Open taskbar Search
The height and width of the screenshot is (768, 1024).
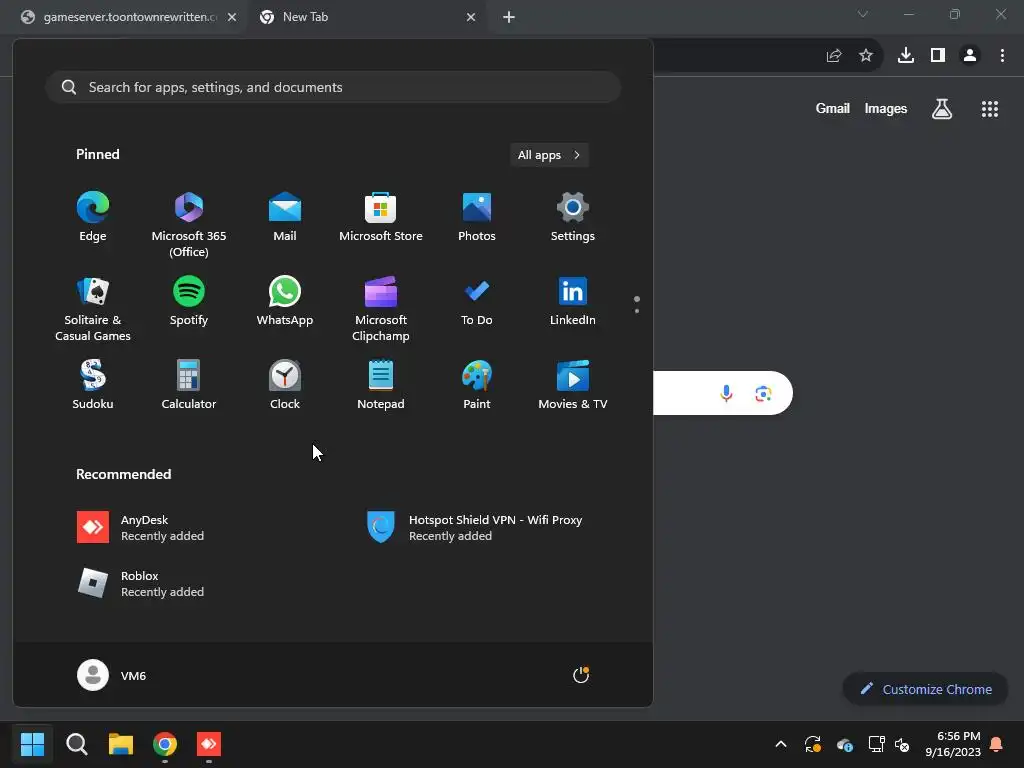click(76, 744)
